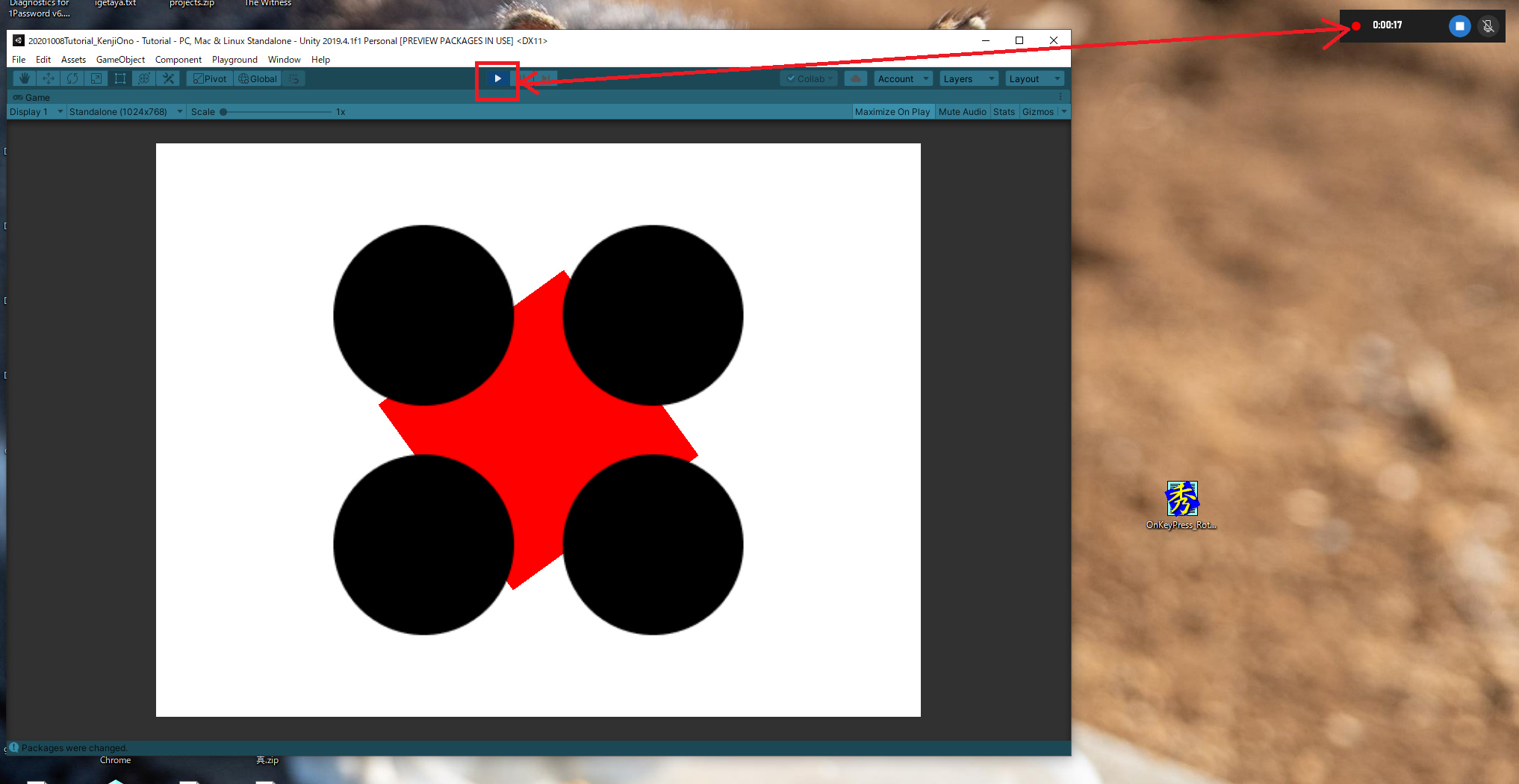Screen dimensions: 1519x784
Task: Click the recording timer 0:00:17
Action: pyautogui.click(x=1387, y=25)
